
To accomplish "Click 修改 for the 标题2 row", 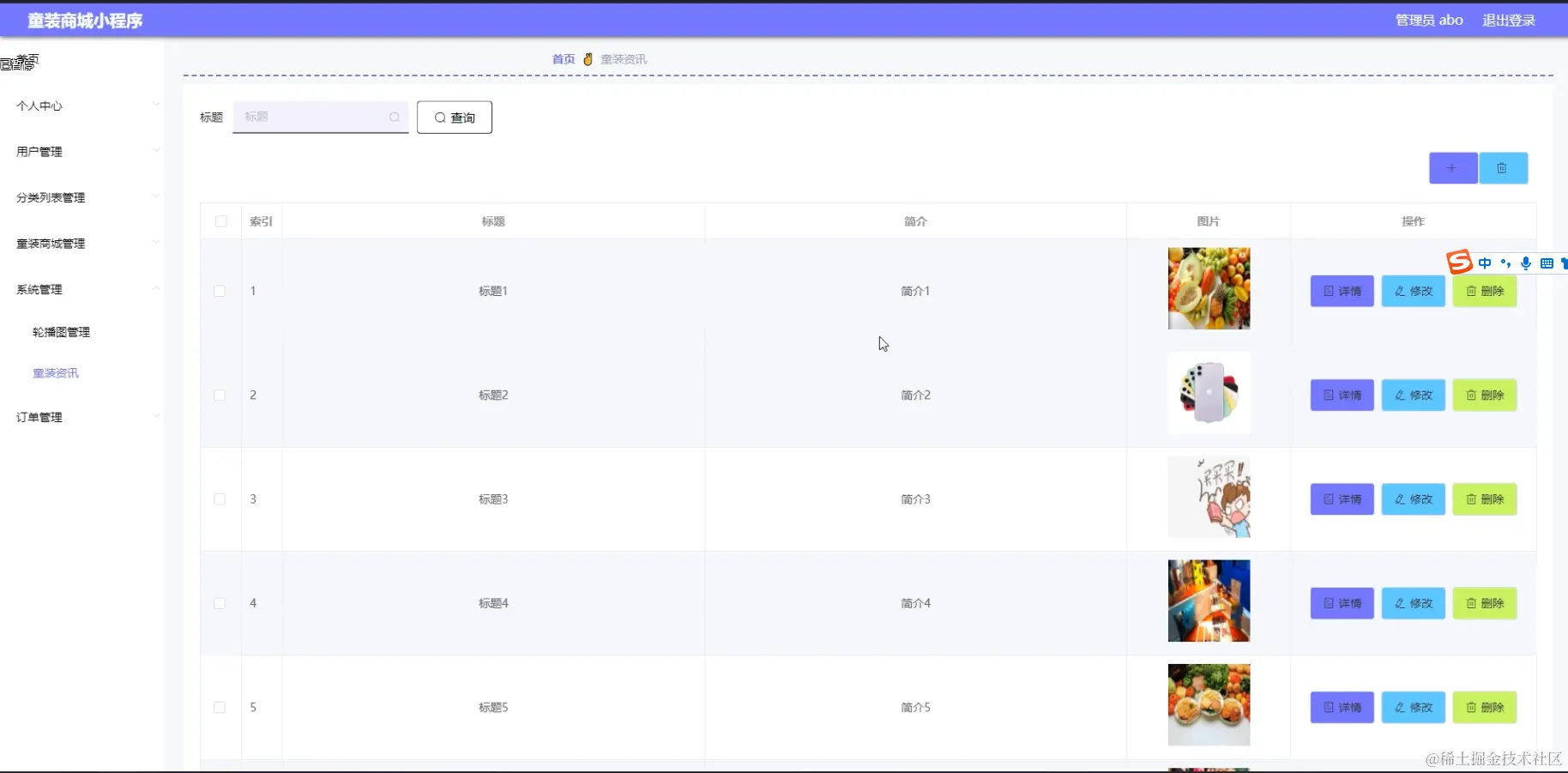I will (1414, 395).
